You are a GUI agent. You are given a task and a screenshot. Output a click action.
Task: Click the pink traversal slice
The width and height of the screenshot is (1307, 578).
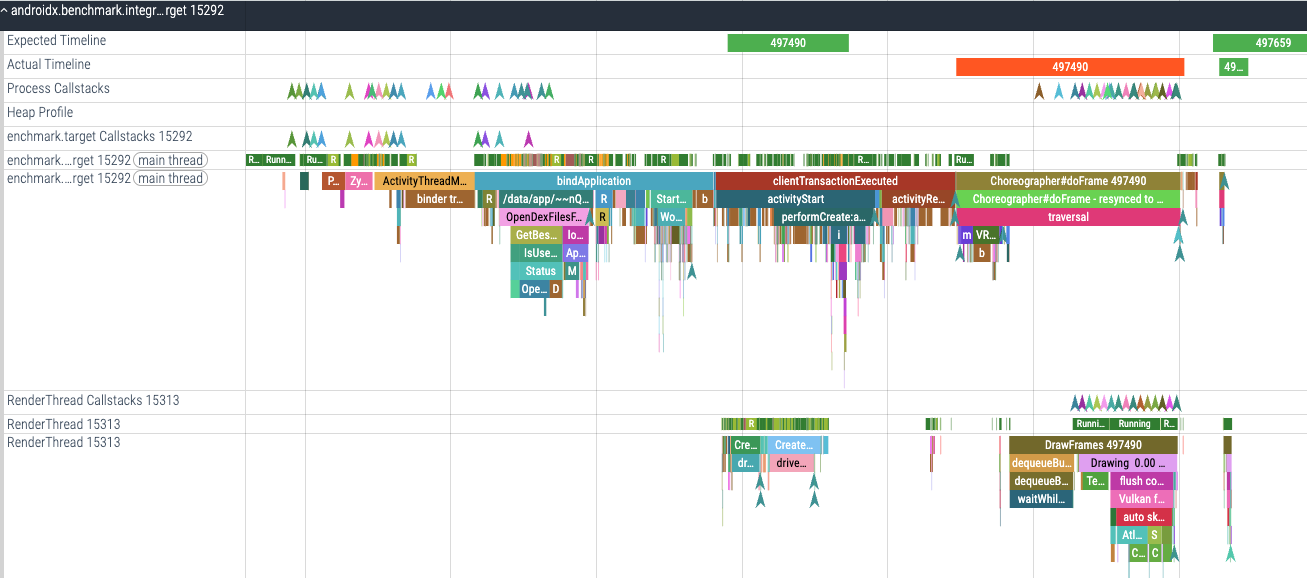1068,217
